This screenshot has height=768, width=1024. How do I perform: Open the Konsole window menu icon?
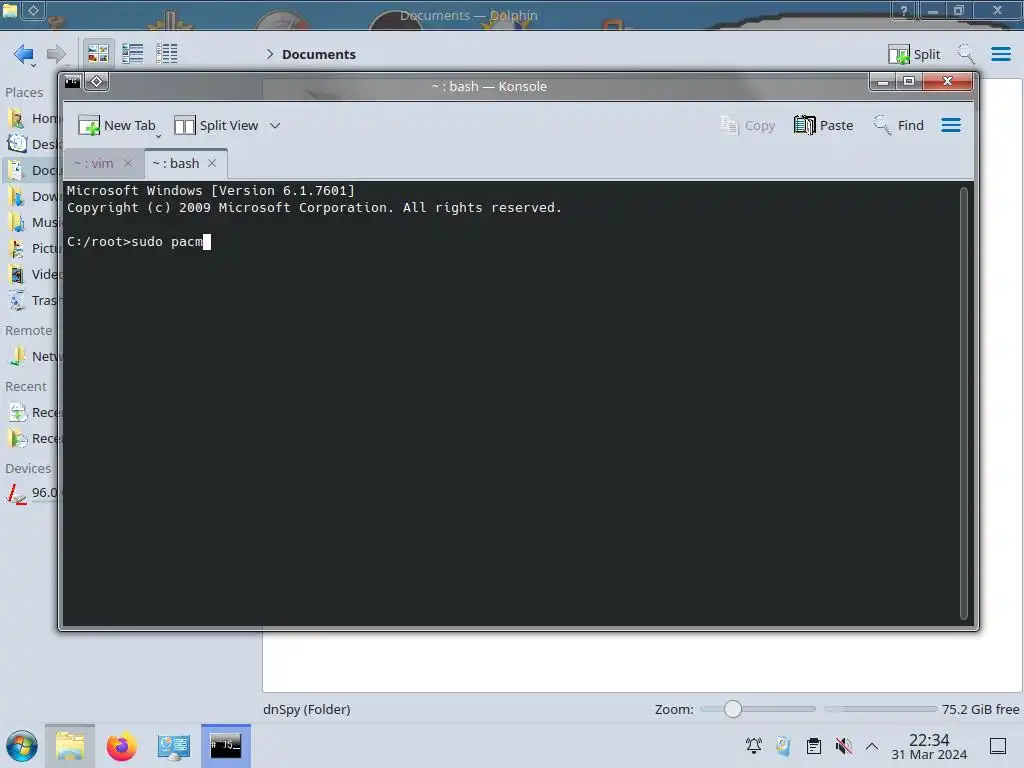[72, 82]
